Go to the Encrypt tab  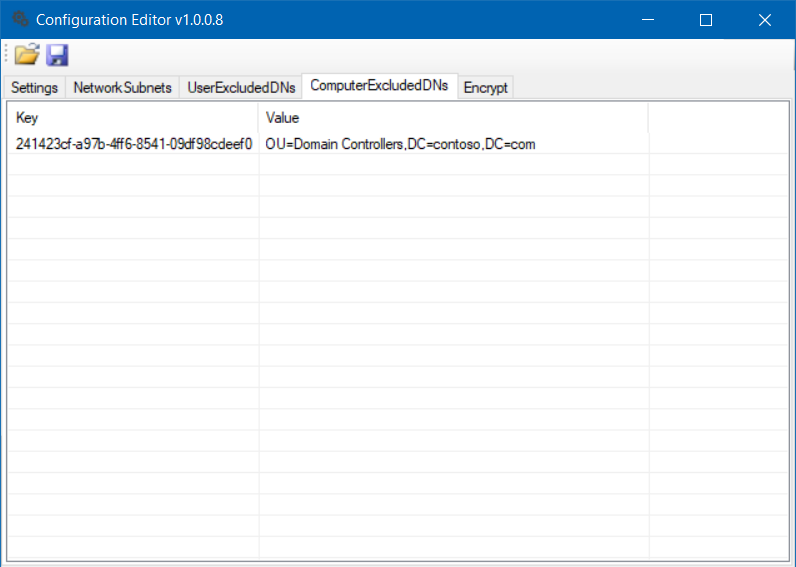485,87
